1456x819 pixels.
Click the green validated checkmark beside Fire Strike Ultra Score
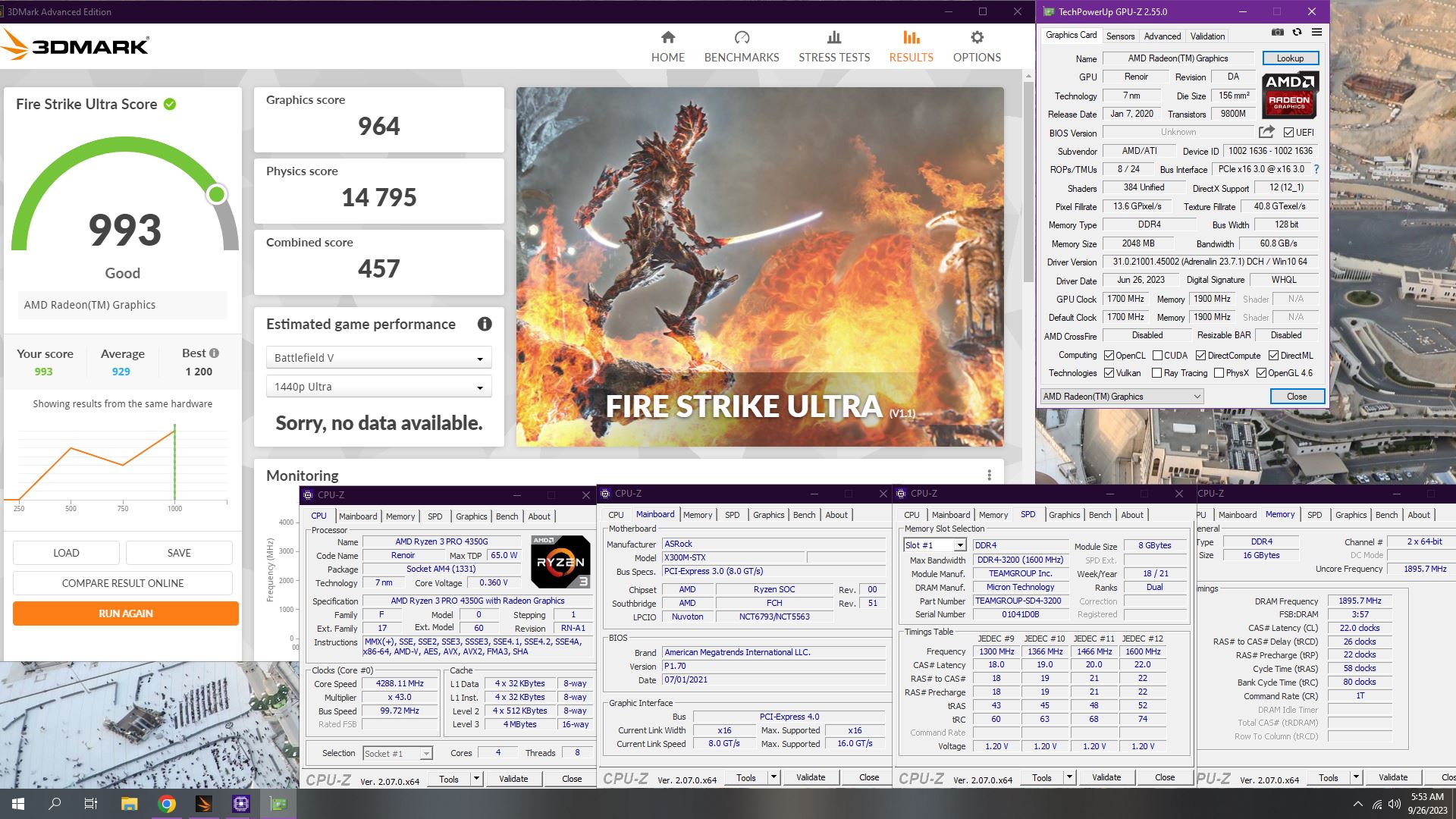coord(170,105)
